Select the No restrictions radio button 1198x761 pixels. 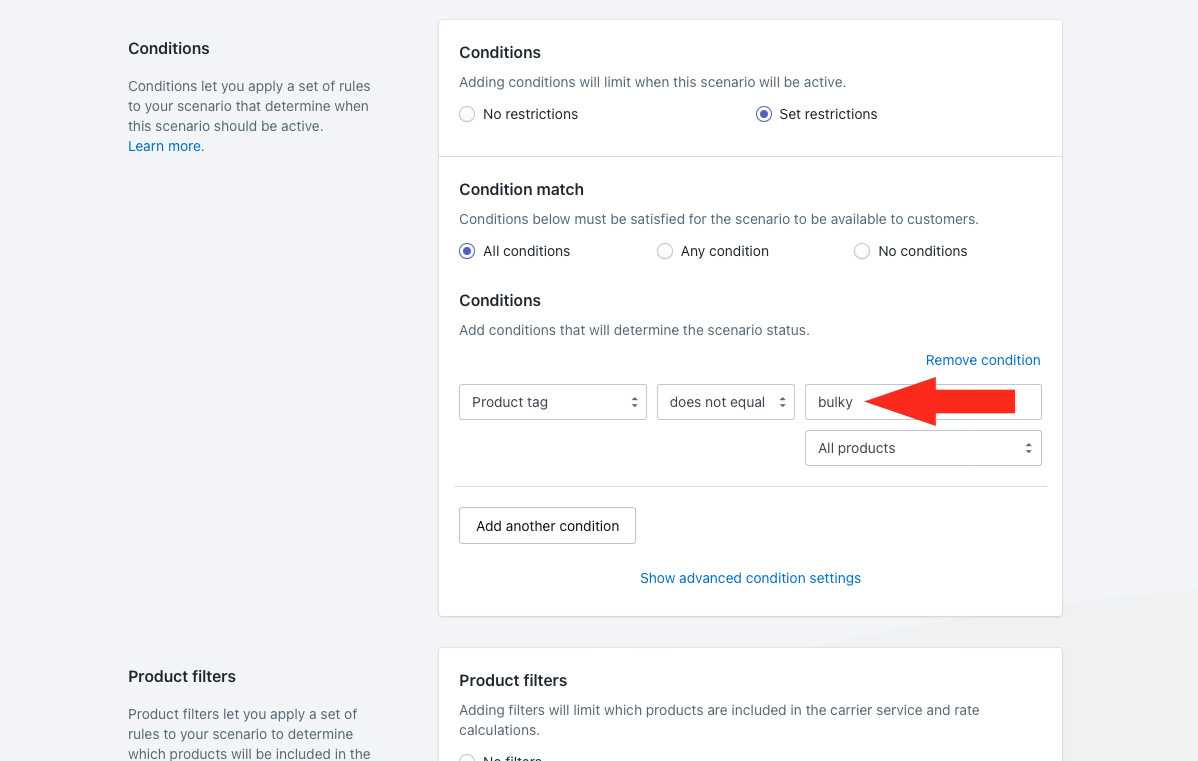click(467, 114)
